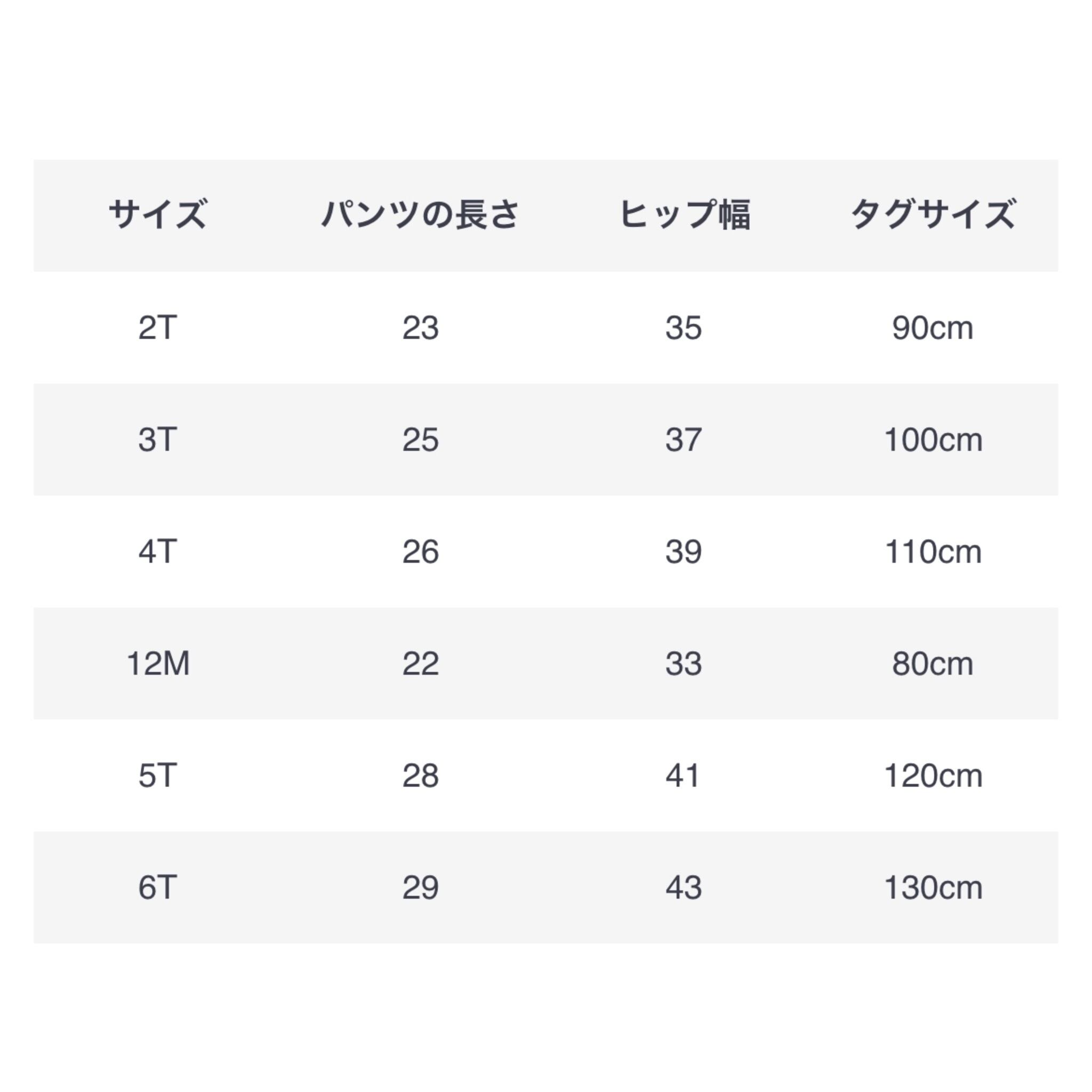The image size is (1092, 1092).
Task: Click the 130cm tag size value
Action: pyautogui.click(x=933, y=887)
